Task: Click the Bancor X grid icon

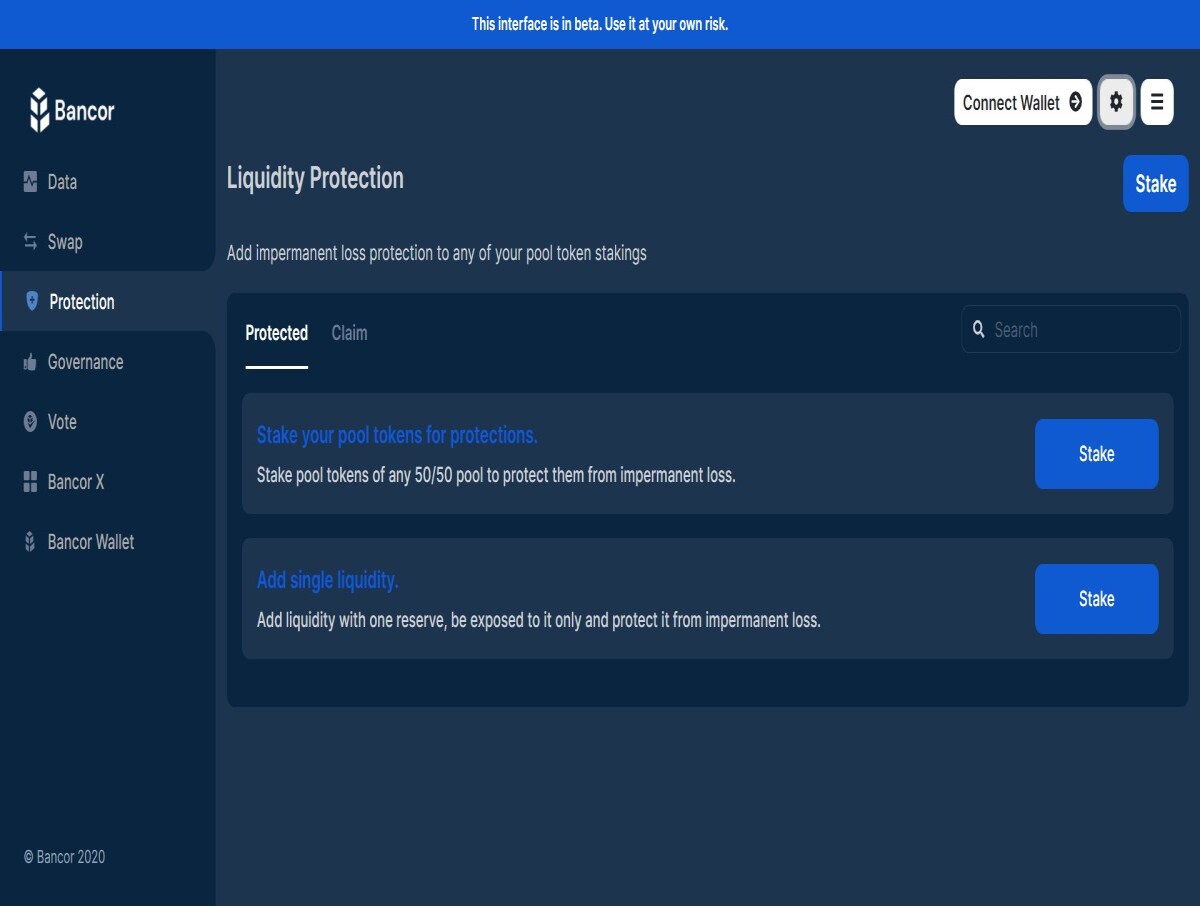Action: [30, 482]
